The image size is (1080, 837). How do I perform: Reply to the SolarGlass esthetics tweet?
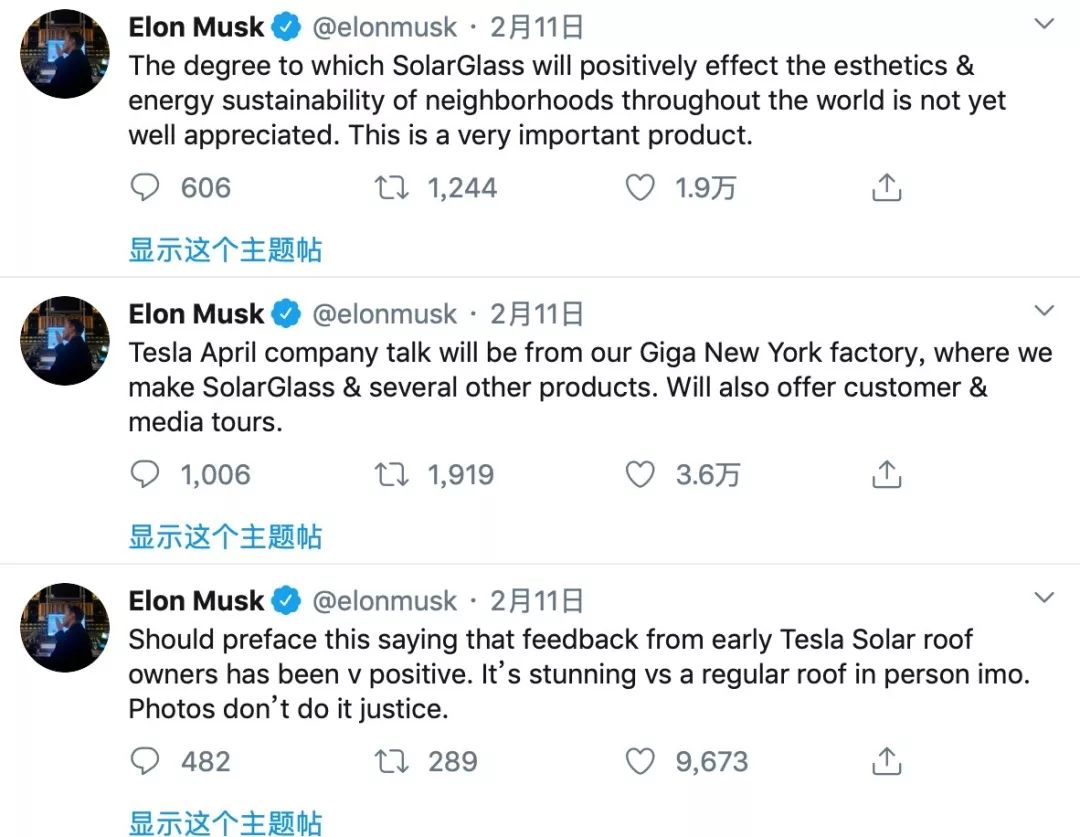(x=146, y=188)
